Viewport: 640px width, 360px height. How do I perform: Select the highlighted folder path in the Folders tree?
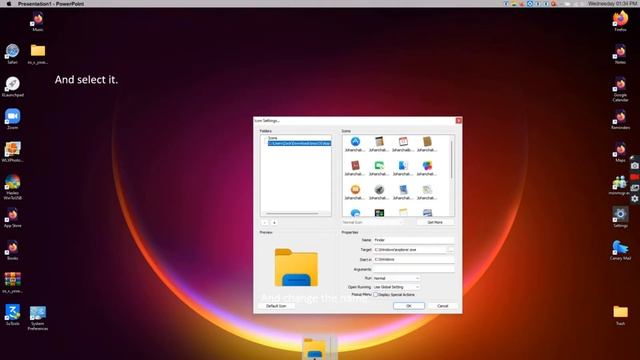pyautogui.click(x=299, y=143)
